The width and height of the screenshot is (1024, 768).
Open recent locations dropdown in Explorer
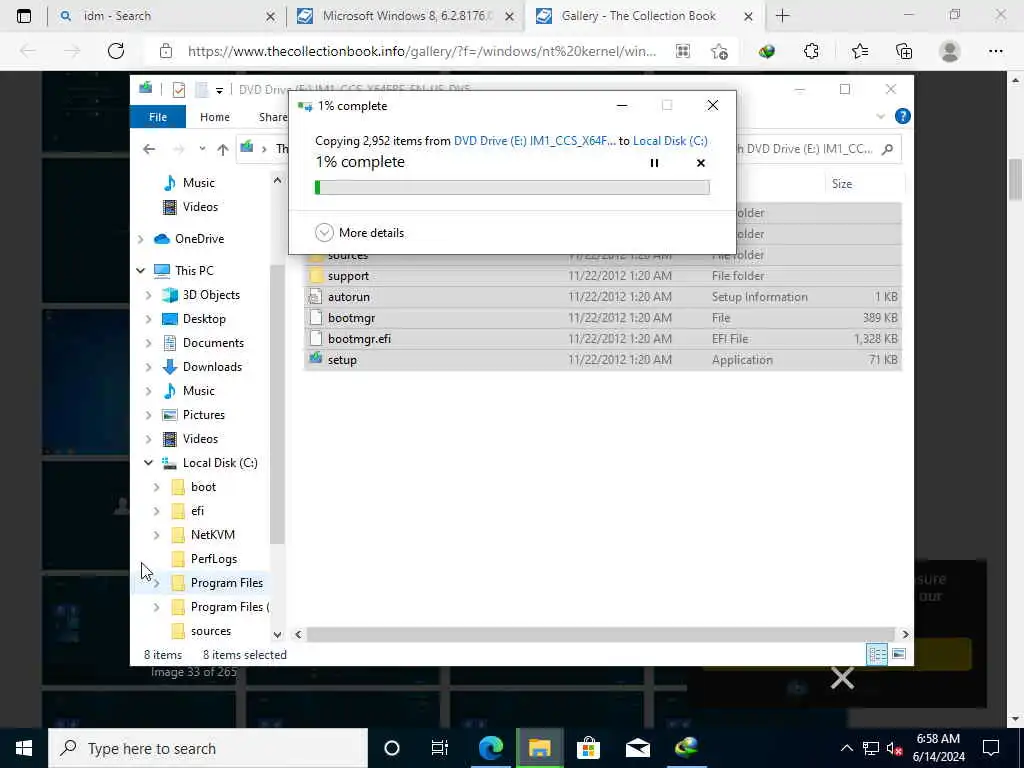coord(202,149)
